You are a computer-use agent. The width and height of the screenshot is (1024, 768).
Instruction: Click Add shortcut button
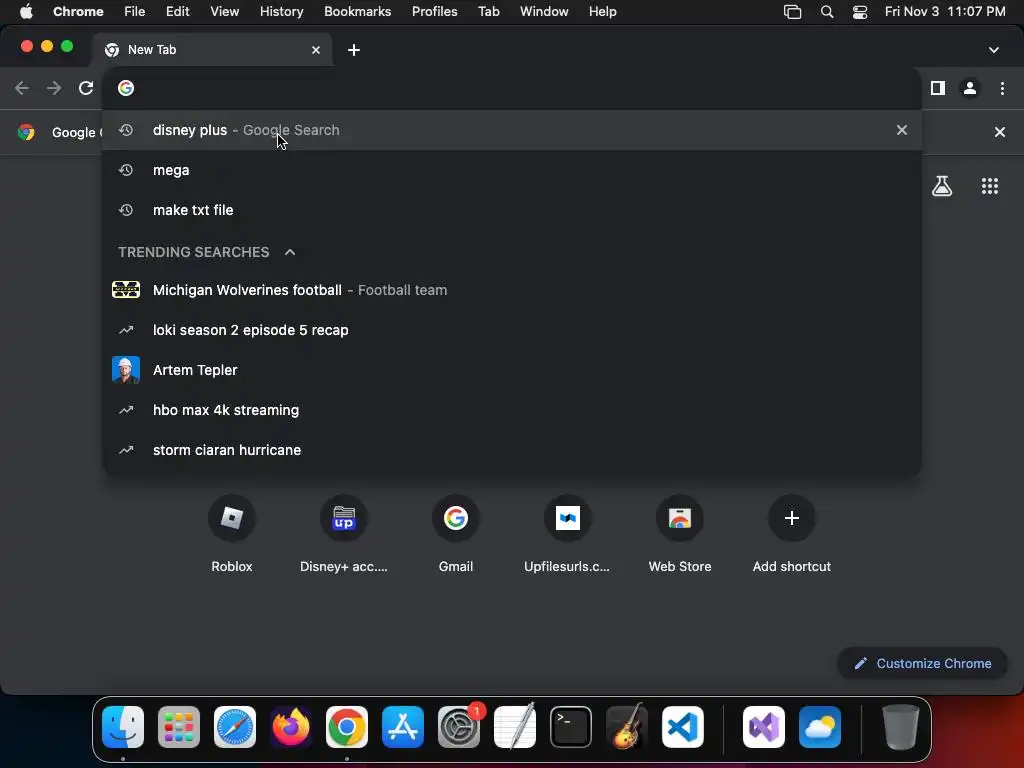(792, 534)
